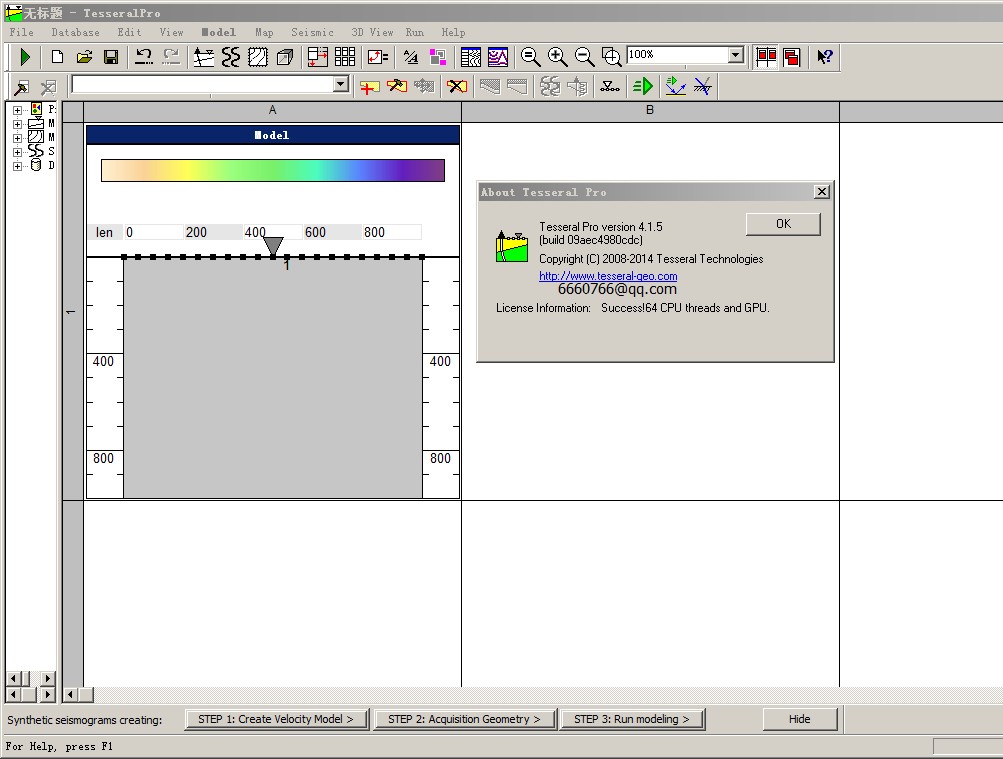The width and height of the screenshot is (1003, 759).
Task: Click the context help arrow icon
Action: coord(825,58)
